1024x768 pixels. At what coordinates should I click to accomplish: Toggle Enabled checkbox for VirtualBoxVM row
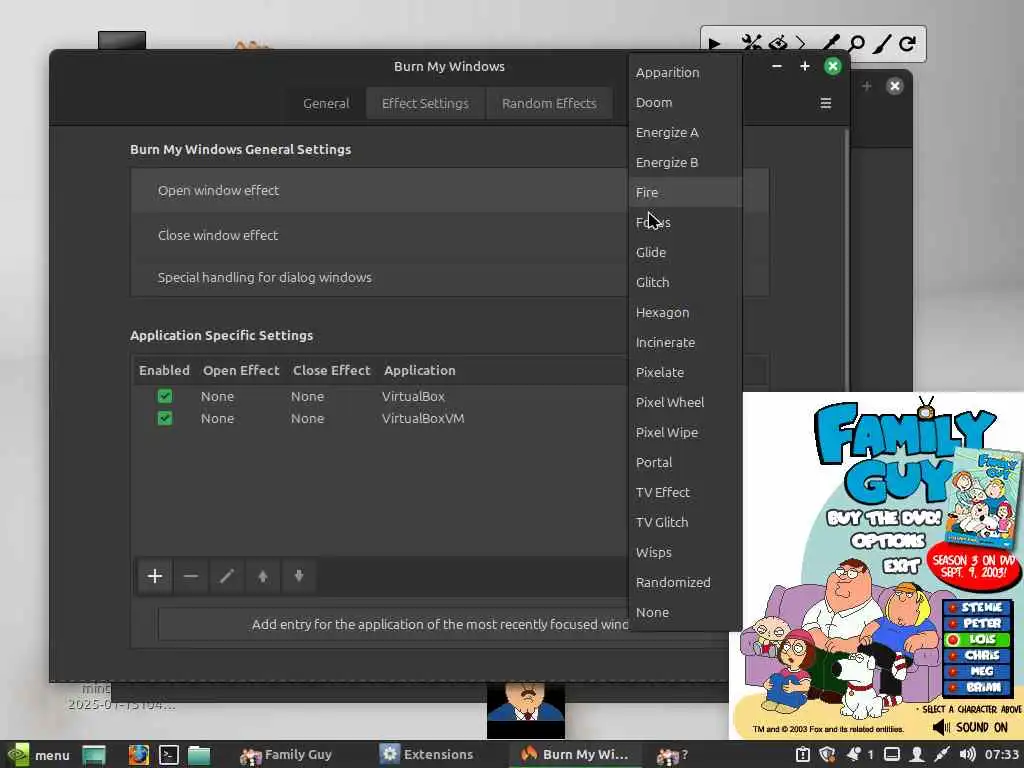[165, 418]
